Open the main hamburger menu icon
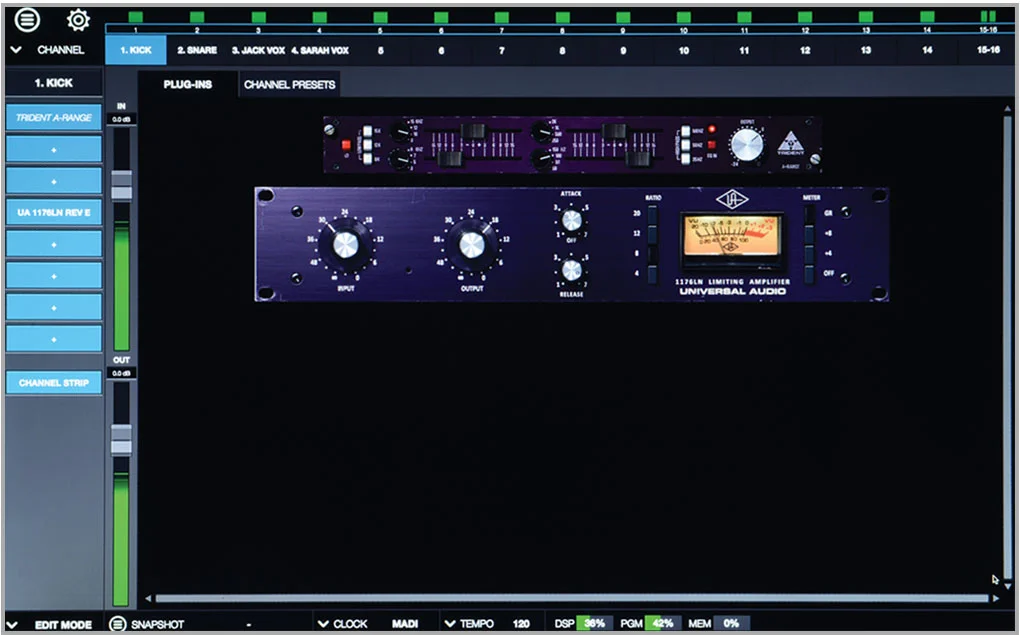This screenshot has height=635, width=1020. coord(27,20)
